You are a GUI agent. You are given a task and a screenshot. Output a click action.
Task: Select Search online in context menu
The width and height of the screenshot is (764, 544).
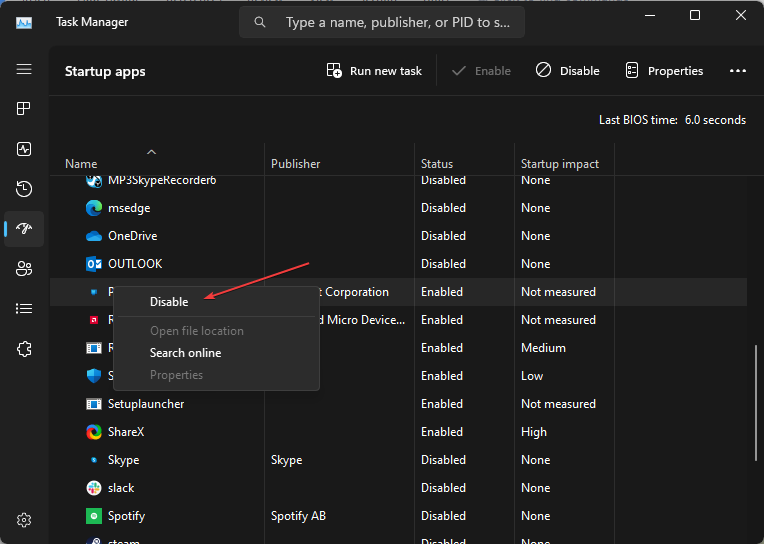[x=185, y=353]
